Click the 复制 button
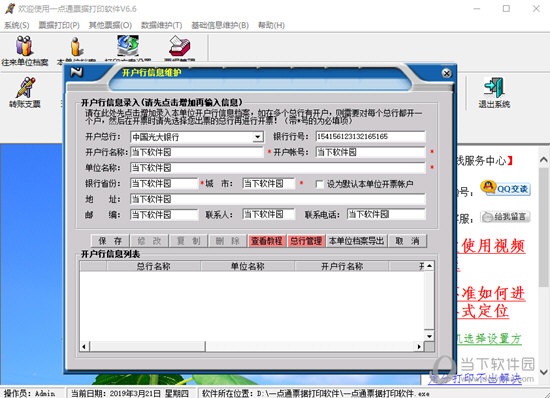Image resolution: width=550 pixels, height=398 pixels. pos(188,241)
